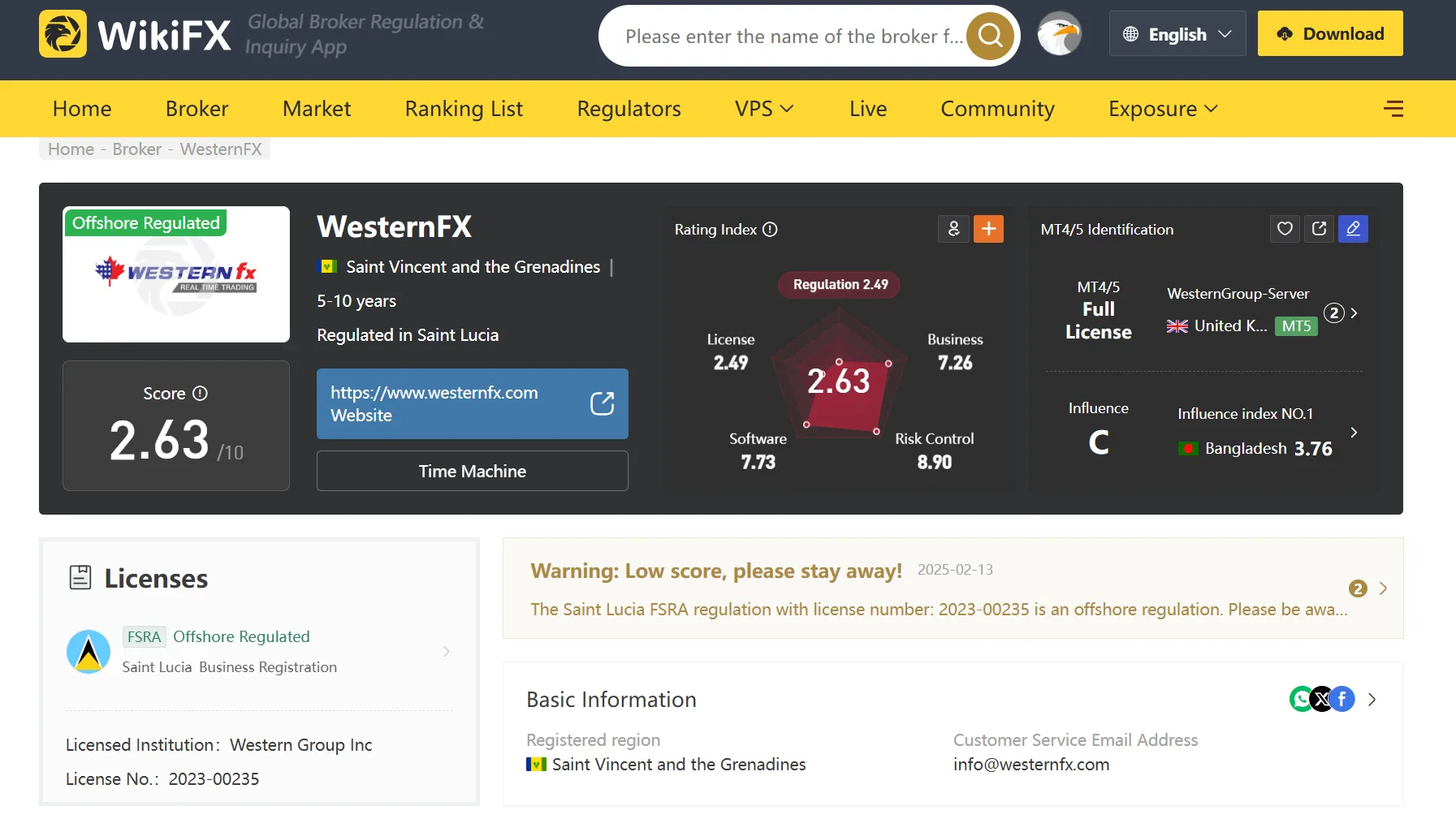Open the Market menu item

pos(317,109)
